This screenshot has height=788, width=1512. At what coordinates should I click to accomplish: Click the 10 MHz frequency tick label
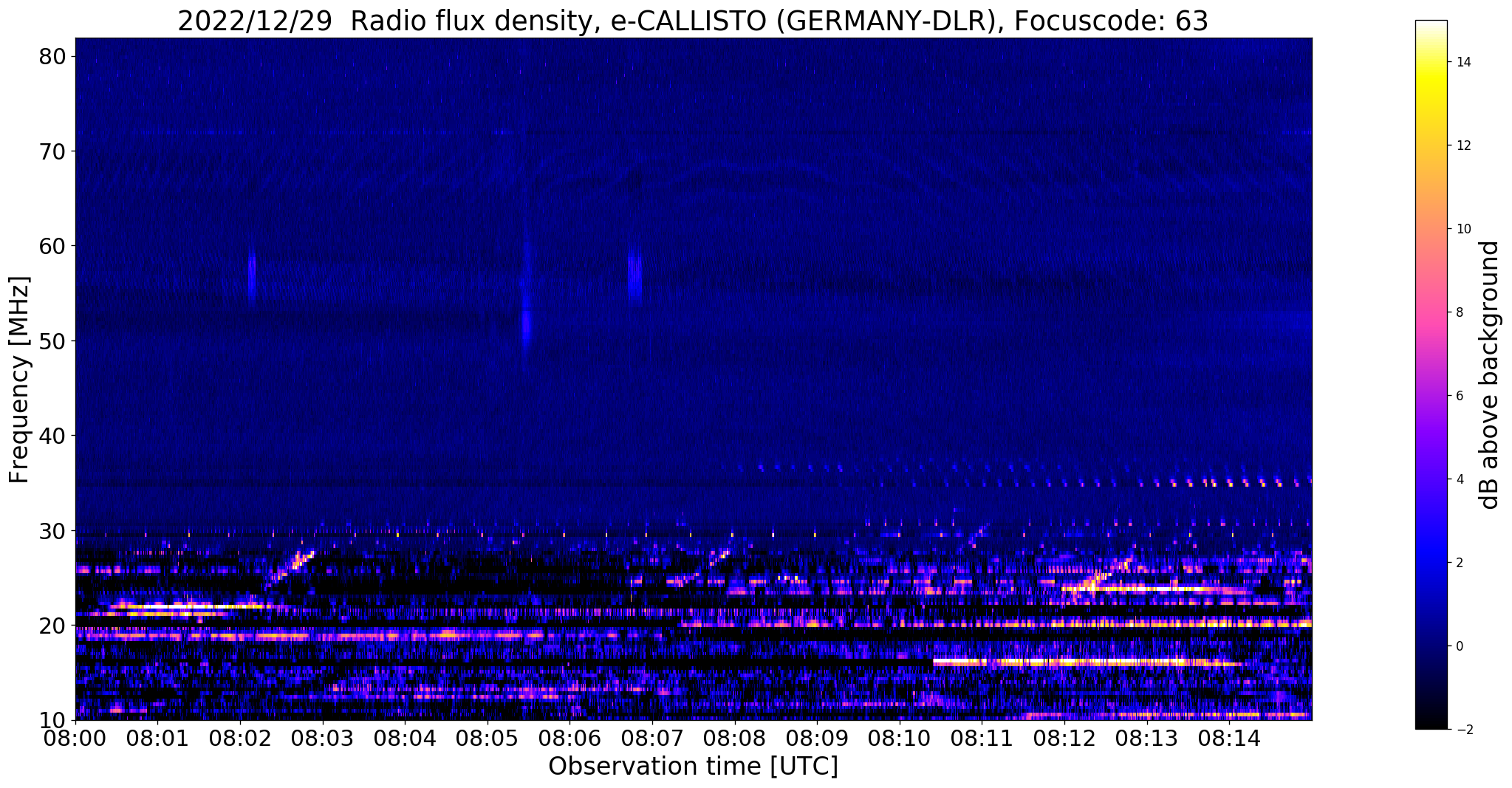52,721
